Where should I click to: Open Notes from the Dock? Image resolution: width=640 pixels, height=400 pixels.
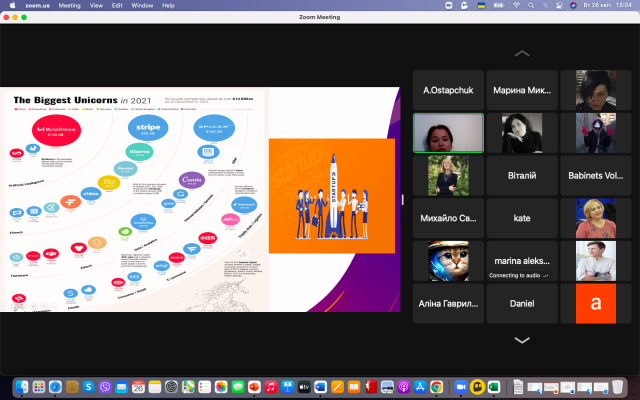[155, 386]
